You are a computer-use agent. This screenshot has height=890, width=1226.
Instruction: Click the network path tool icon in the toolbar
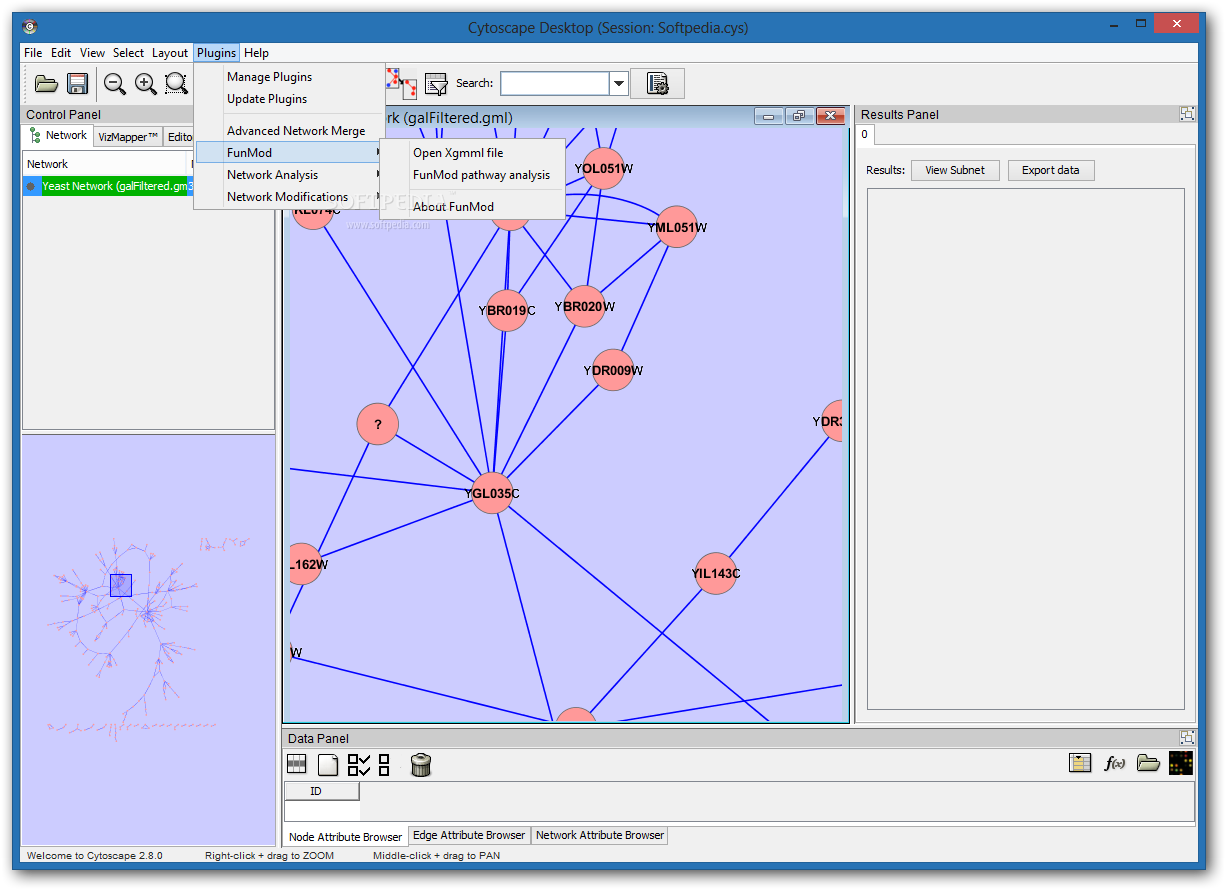402,84
